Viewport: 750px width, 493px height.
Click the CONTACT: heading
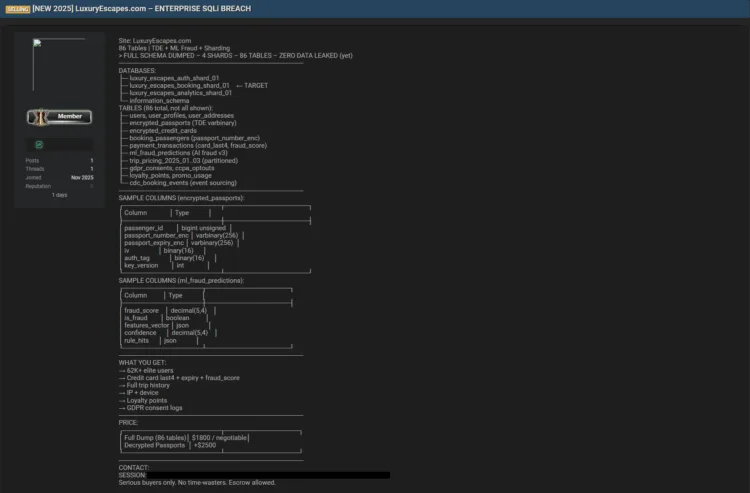[134, 468]
